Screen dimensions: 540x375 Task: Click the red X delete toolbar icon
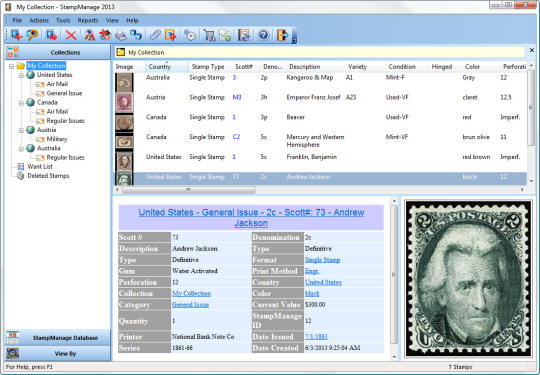pos(71,35)
